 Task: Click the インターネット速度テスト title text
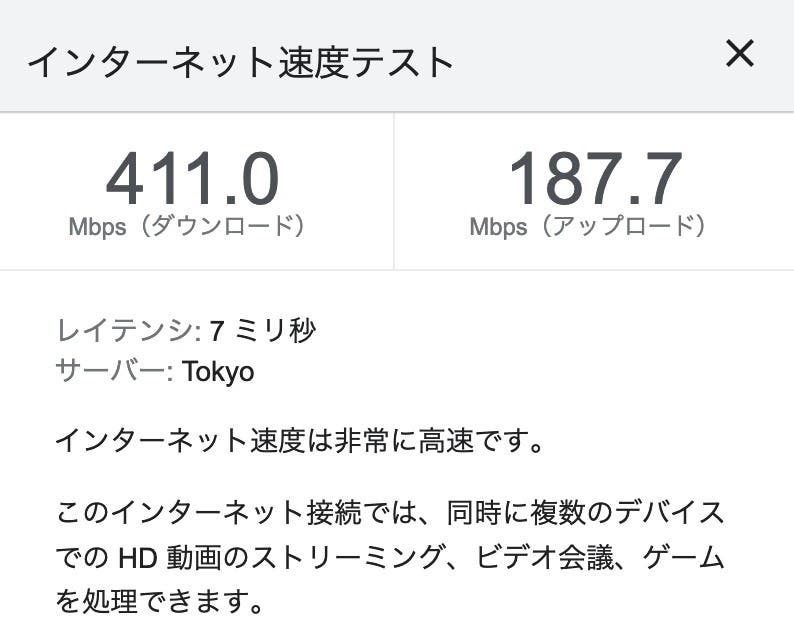click(240, 62)
